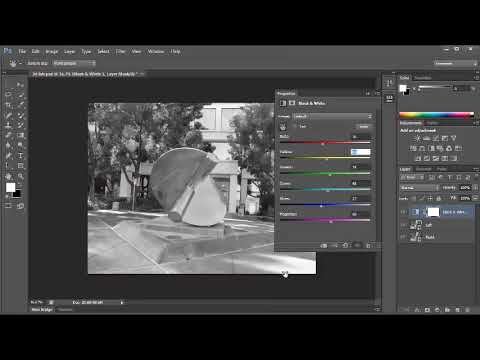Click the foreground color swatch in toolbar

point(10,188)
